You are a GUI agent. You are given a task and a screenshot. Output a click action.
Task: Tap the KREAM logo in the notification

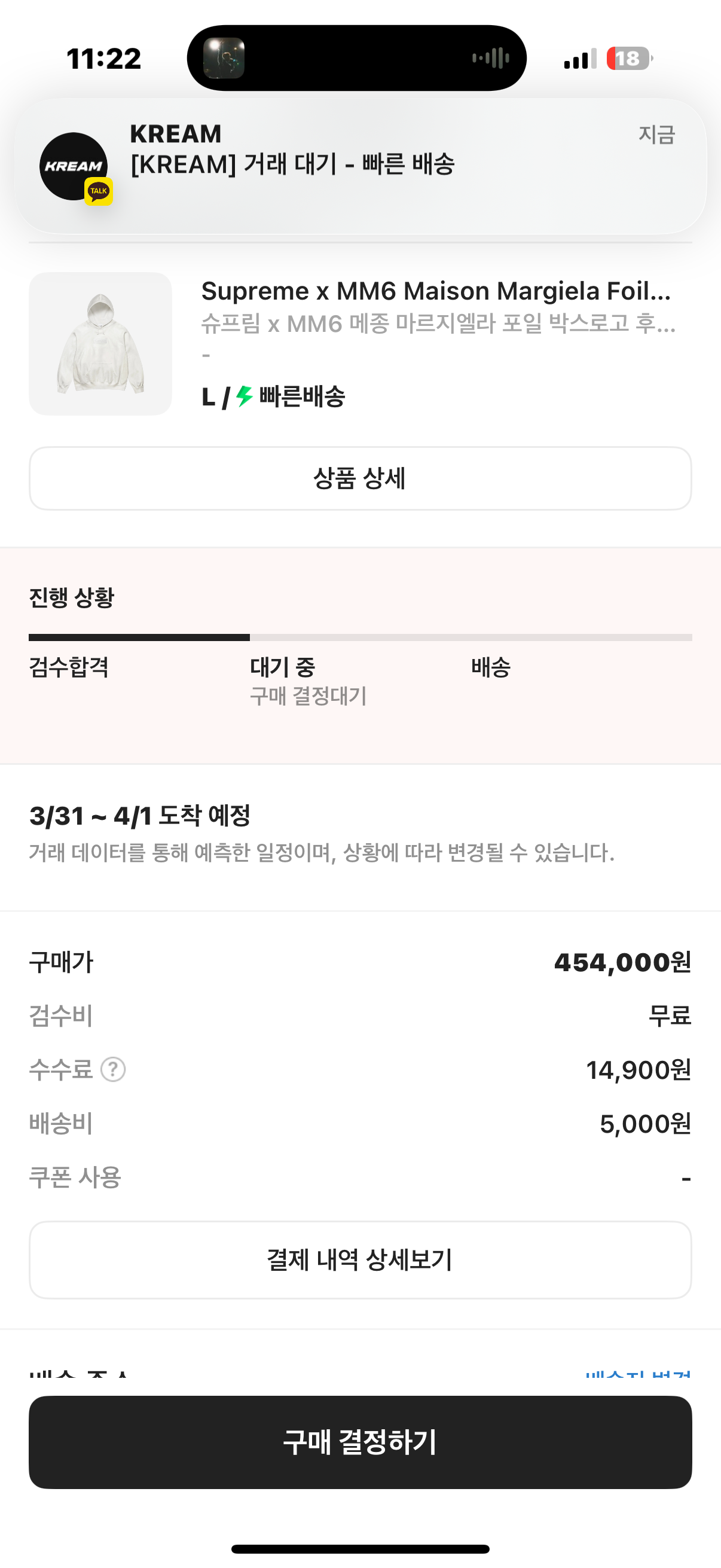(73, 166)
